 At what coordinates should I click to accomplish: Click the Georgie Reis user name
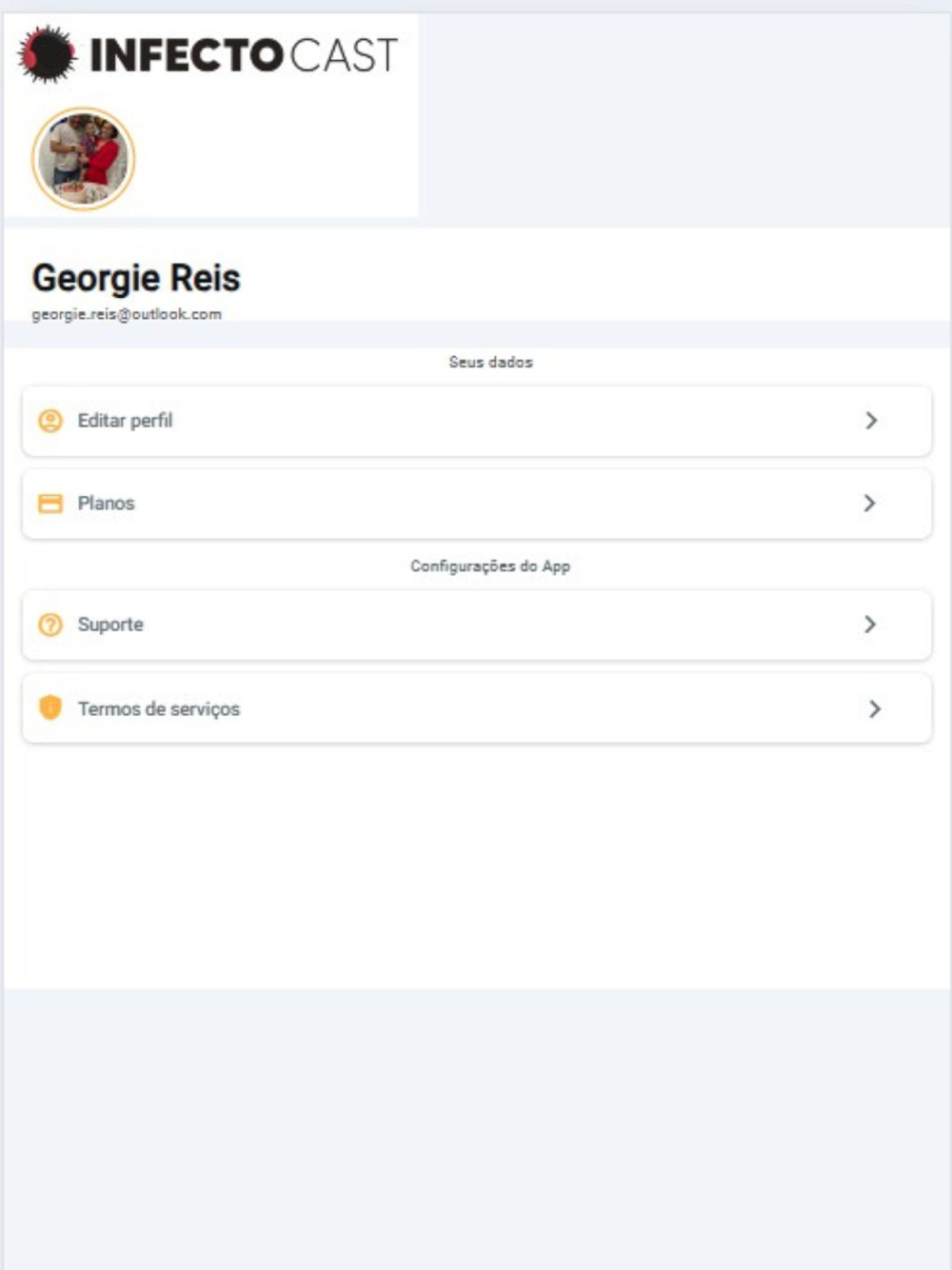tap(136, 278)
